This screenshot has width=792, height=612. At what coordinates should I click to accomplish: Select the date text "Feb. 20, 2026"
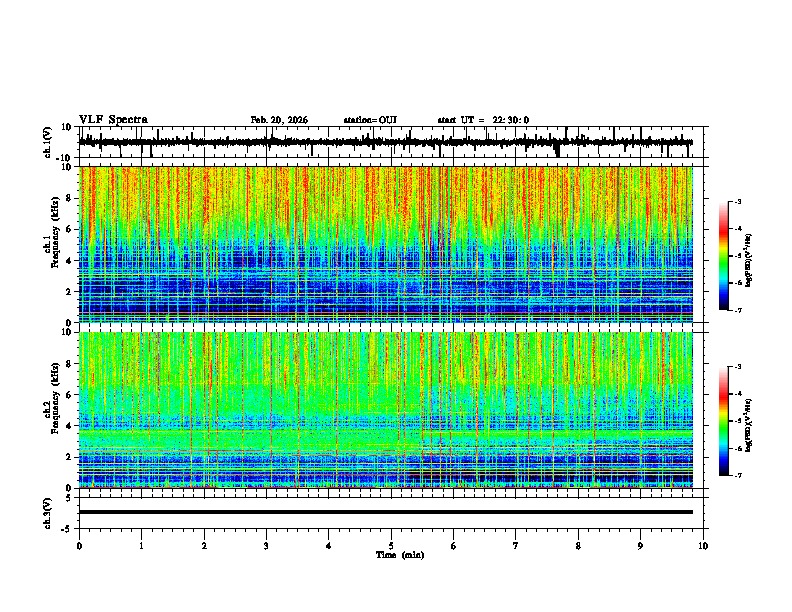pyautogui.click(x=279, y=120)
